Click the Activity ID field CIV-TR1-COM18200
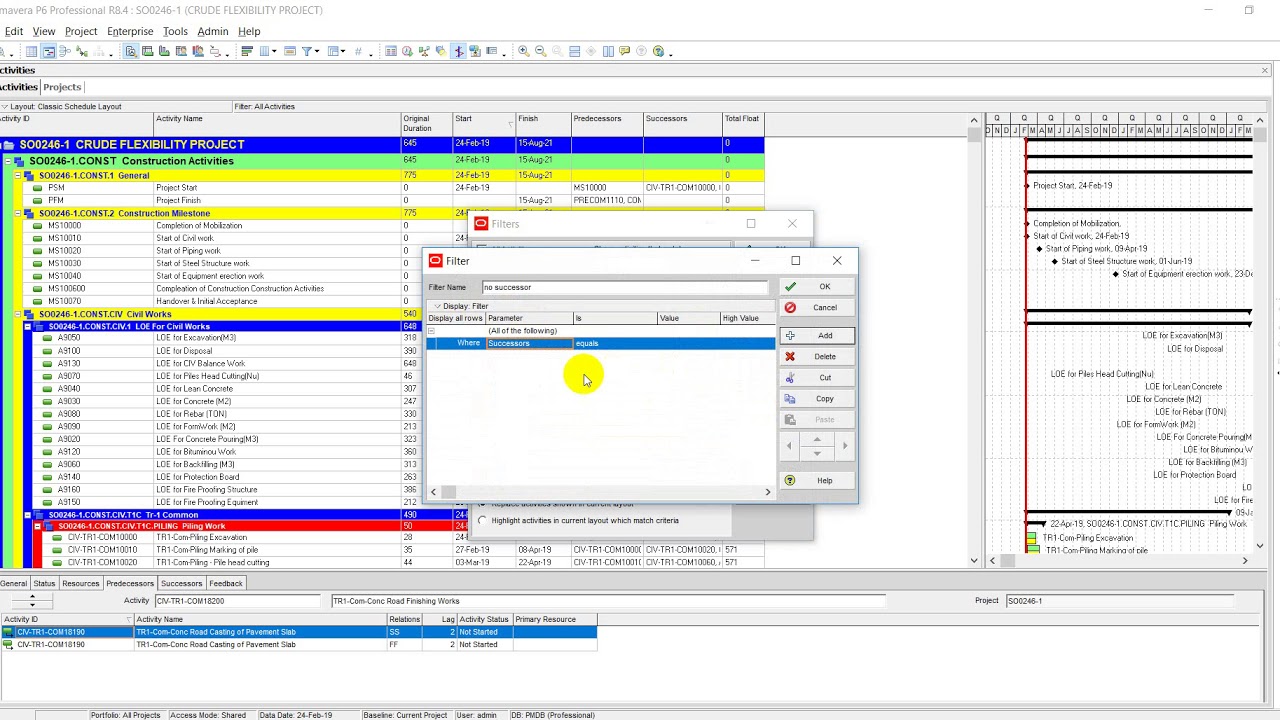Screen dimensions: 1280x720 (x=240, y=601)
